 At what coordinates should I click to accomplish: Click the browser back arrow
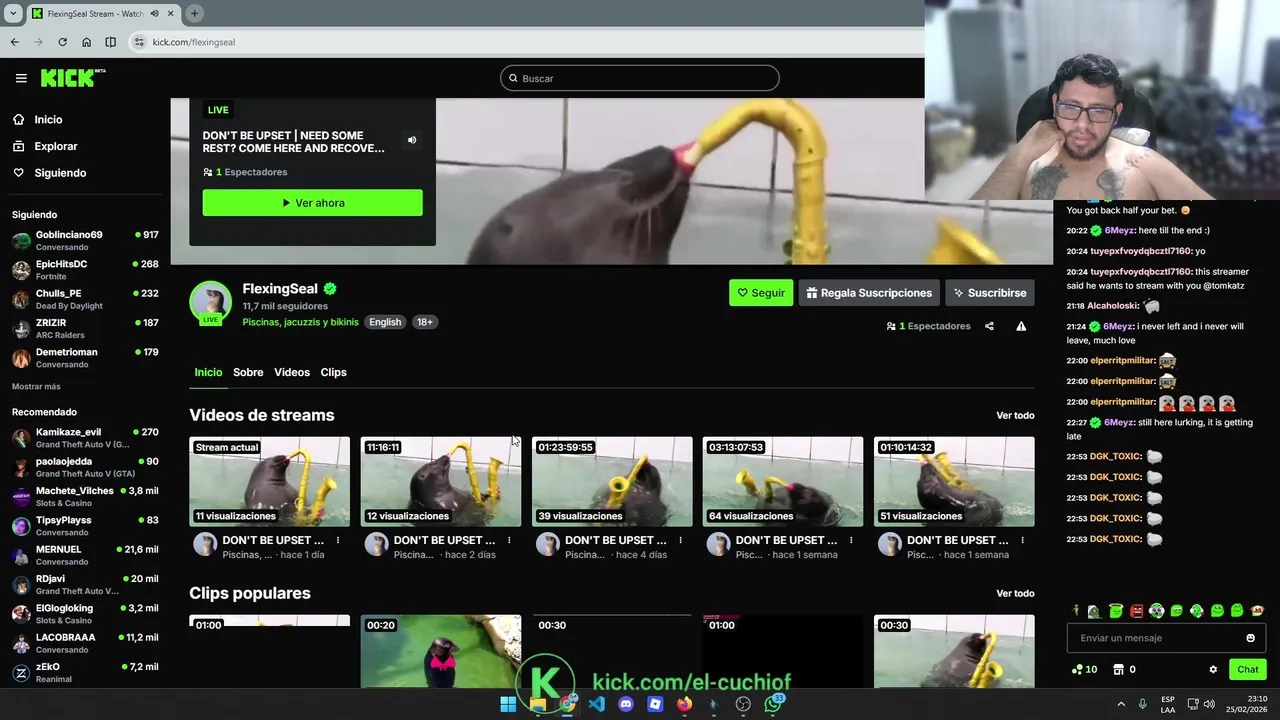point(14,42)
